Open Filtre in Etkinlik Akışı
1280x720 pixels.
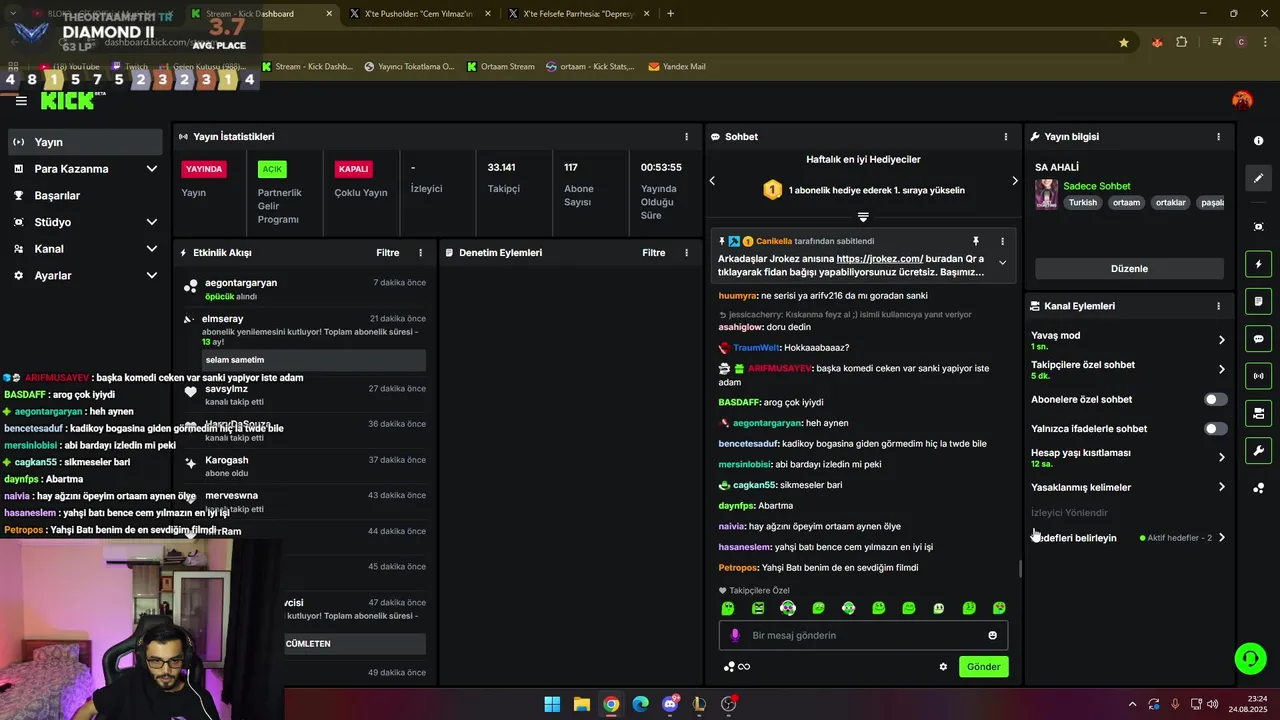click(x=388, y=253)
